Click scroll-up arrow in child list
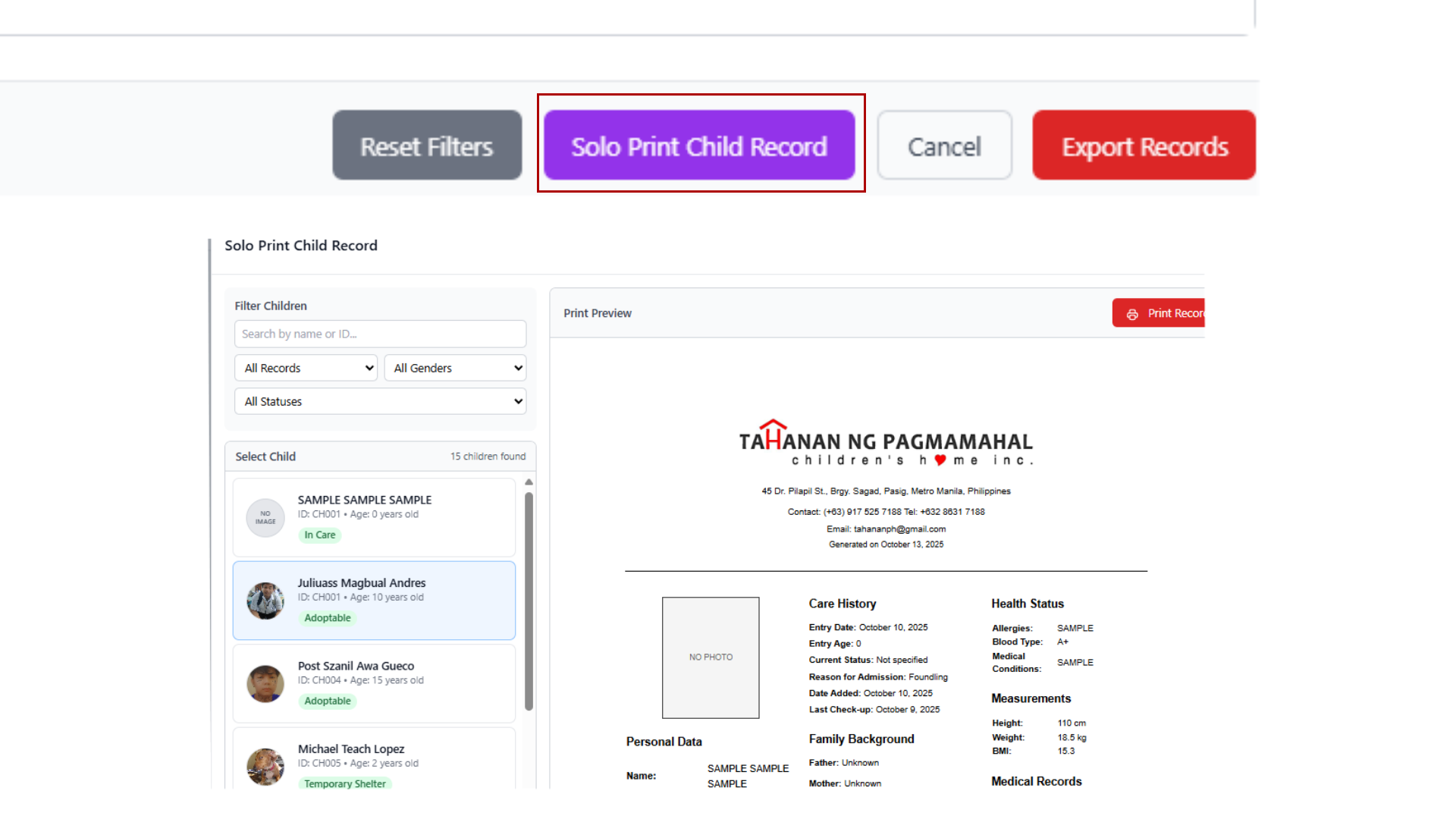 529,482
